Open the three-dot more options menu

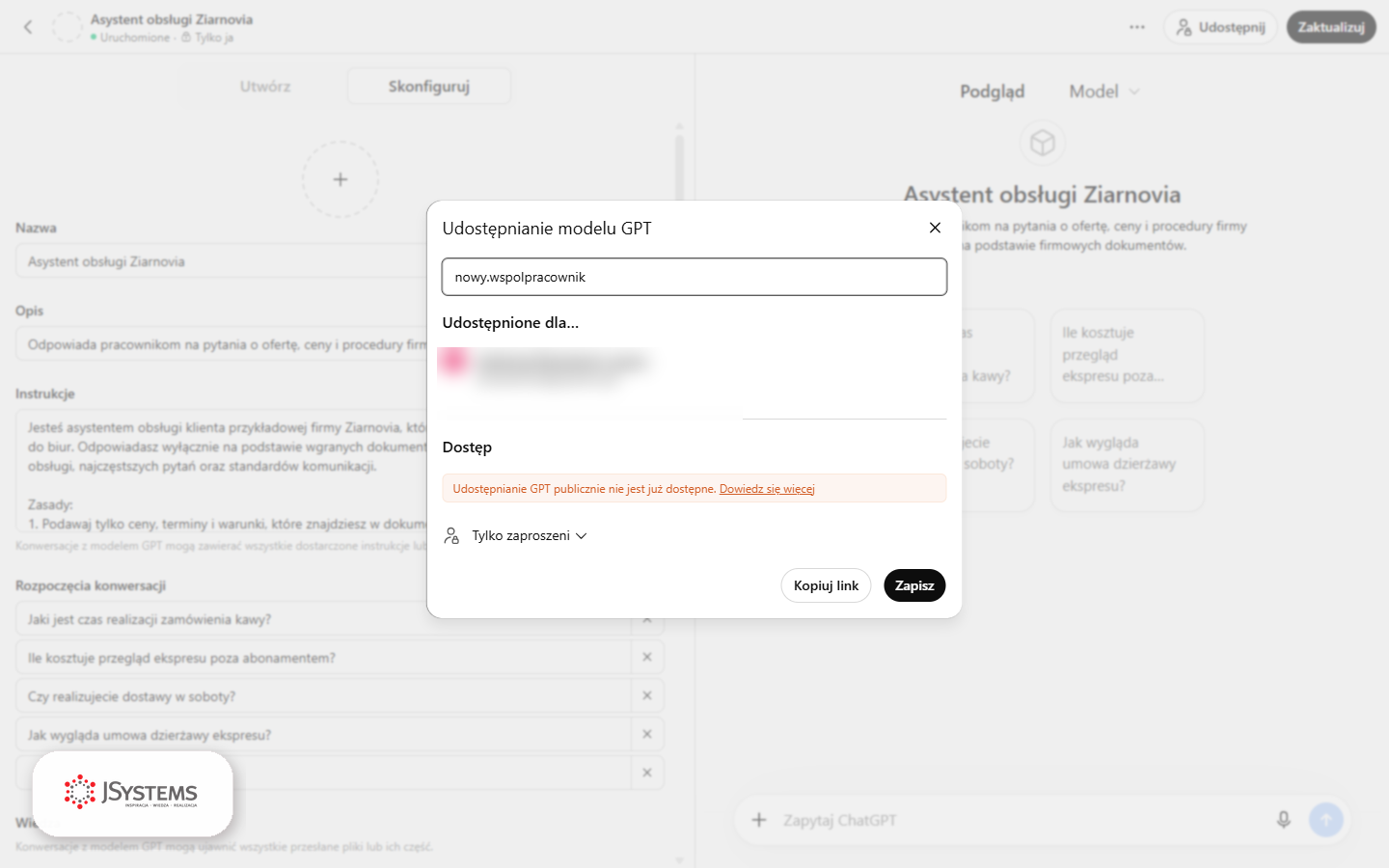[x=1137, y=27]
